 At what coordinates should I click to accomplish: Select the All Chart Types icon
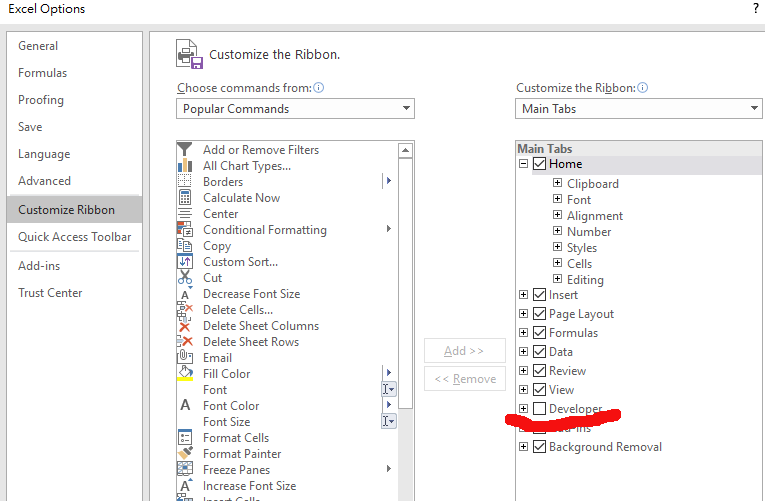[185, 166]
